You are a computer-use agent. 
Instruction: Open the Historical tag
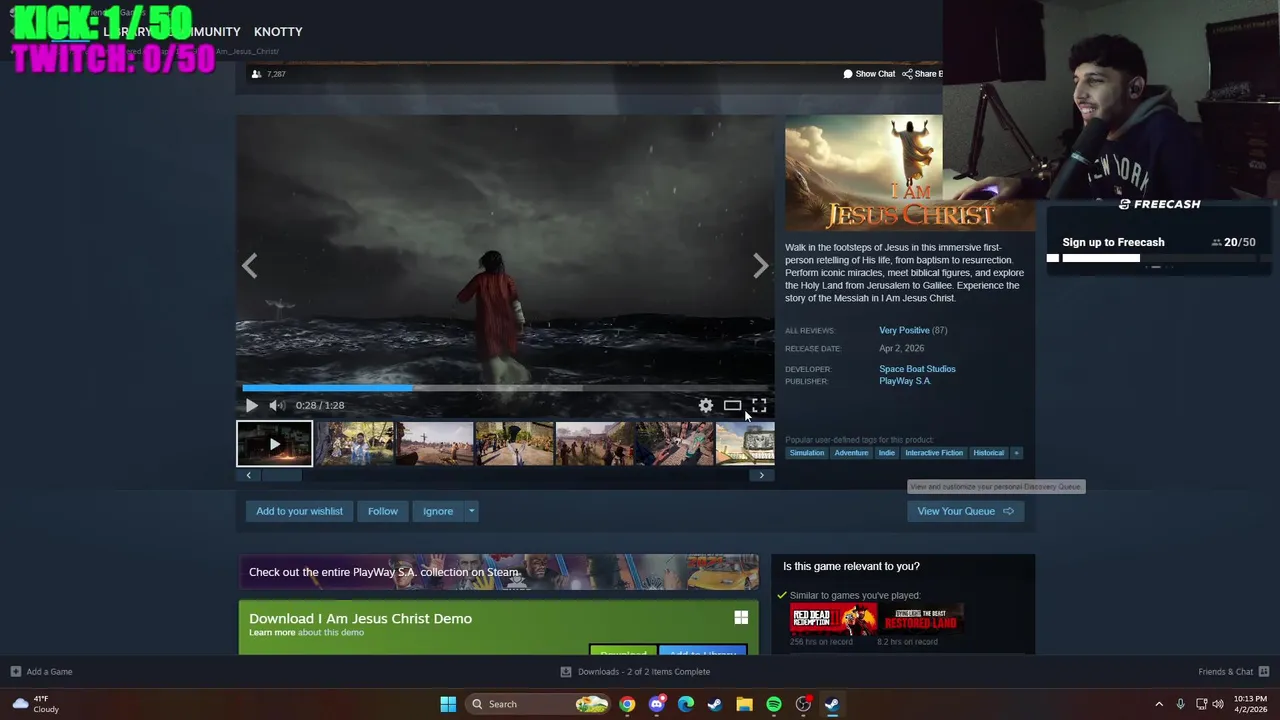tap(989, 453)
